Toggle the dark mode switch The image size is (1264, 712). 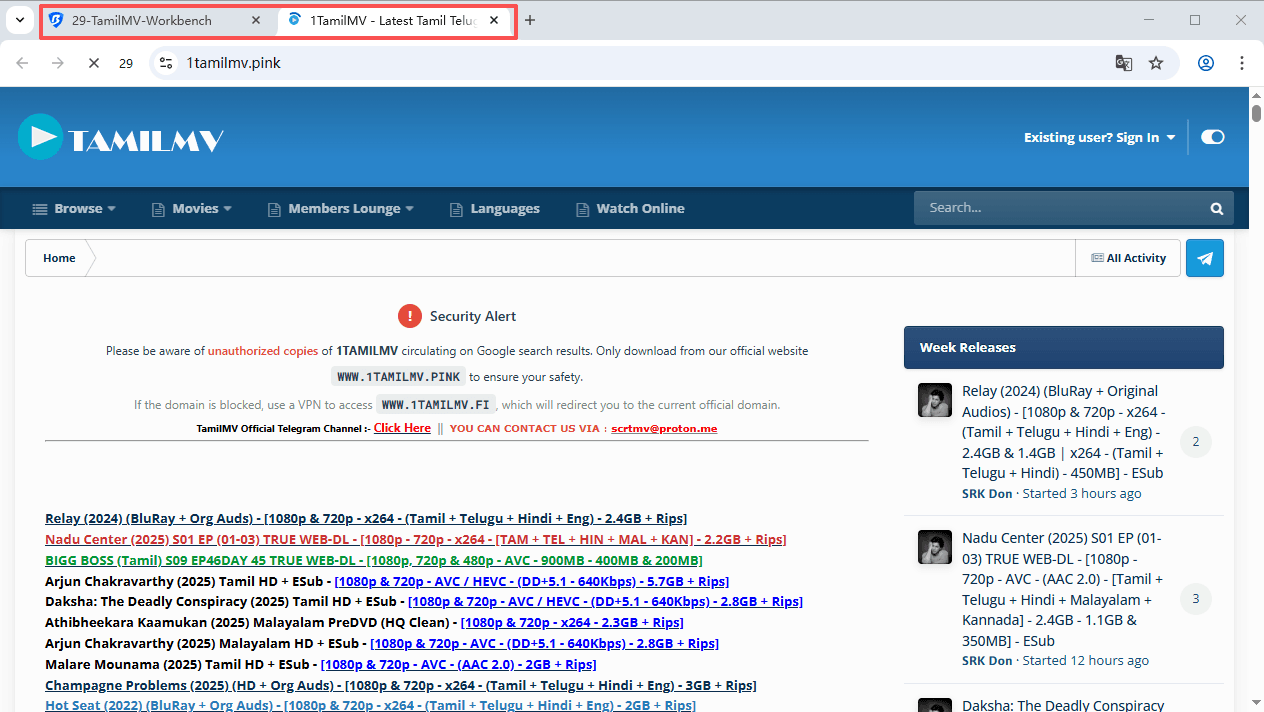coord(1212,137)
